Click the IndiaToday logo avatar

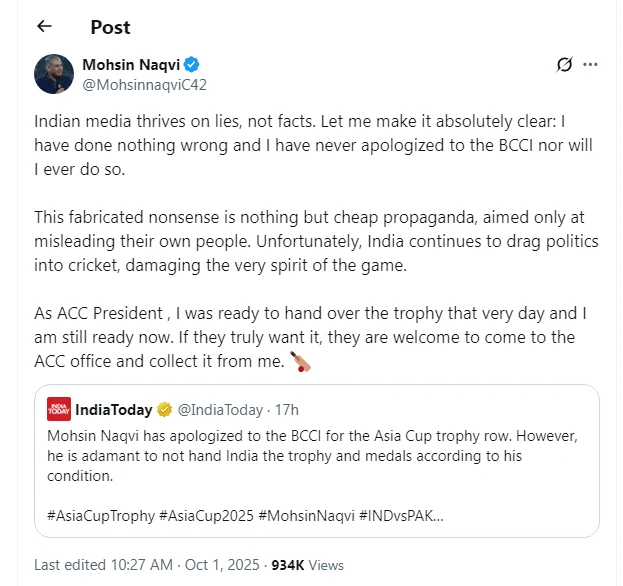[x=59, y=409]
